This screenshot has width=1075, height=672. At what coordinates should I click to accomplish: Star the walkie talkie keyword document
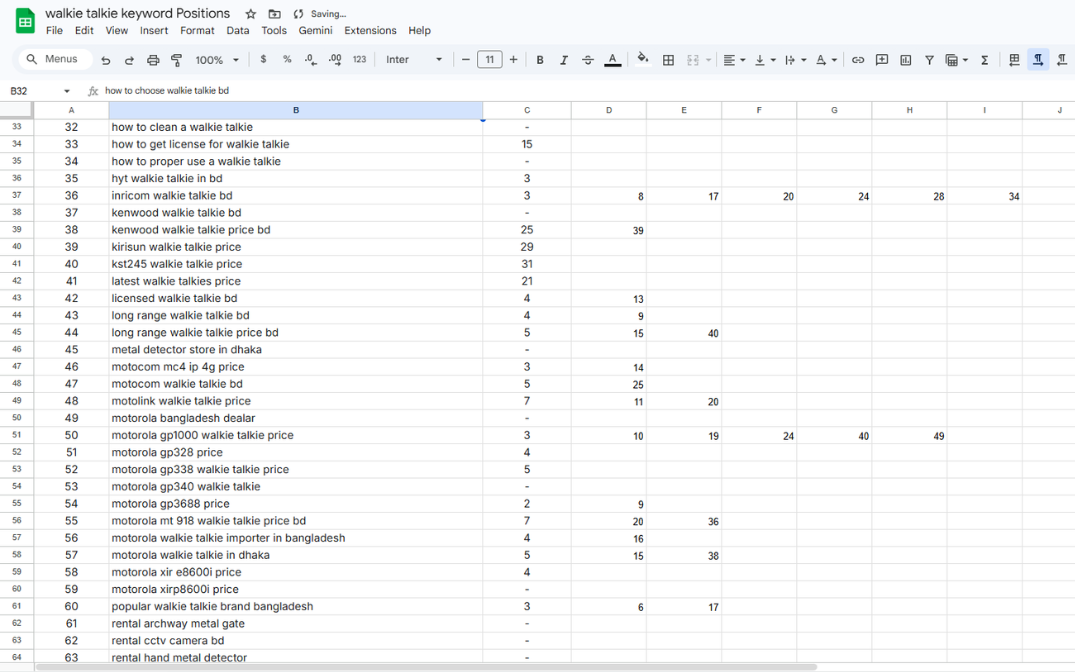click(x=251, y=14)
